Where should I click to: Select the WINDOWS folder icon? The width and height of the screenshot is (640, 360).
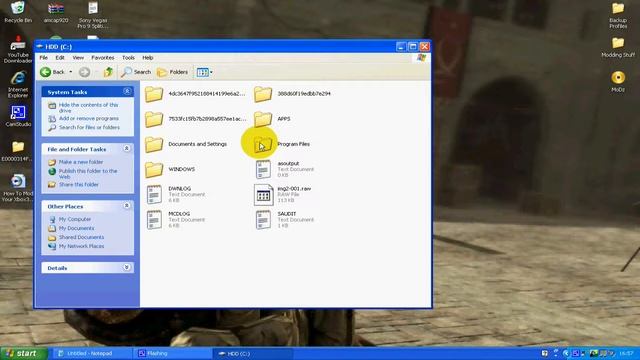coord(154,169)
